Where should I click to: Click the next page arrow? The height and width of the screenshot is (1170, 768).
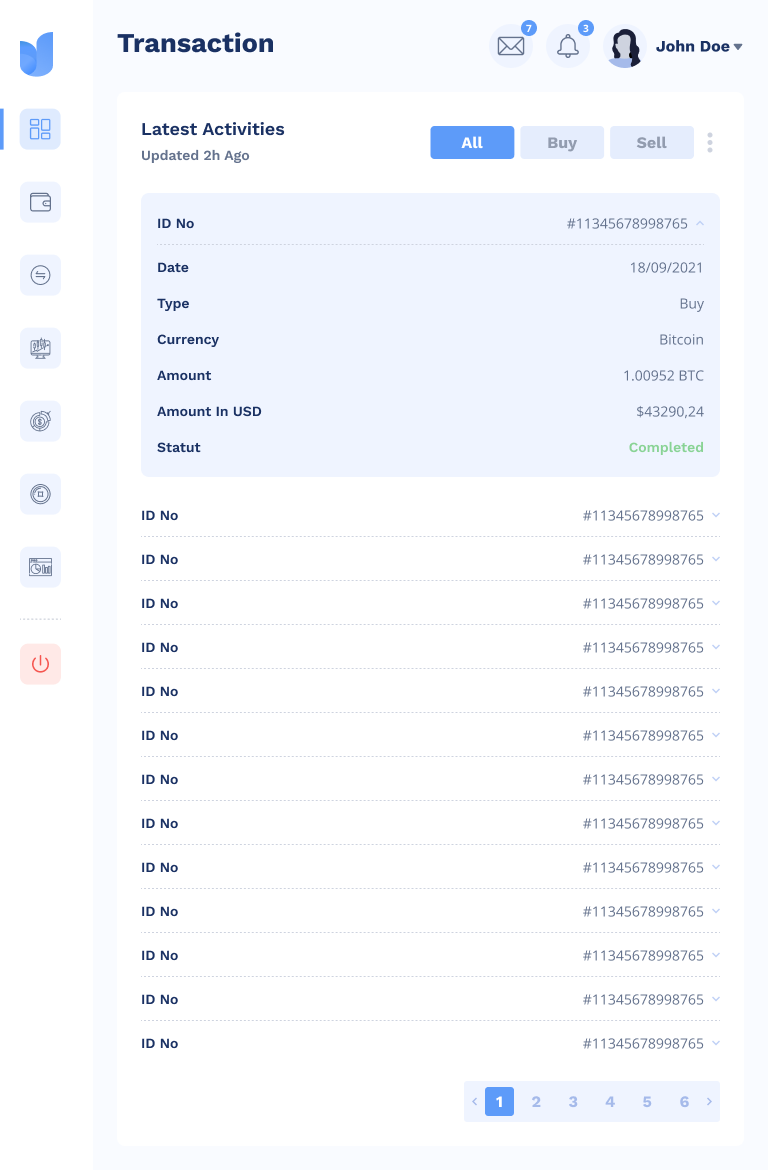point(709,1101)
